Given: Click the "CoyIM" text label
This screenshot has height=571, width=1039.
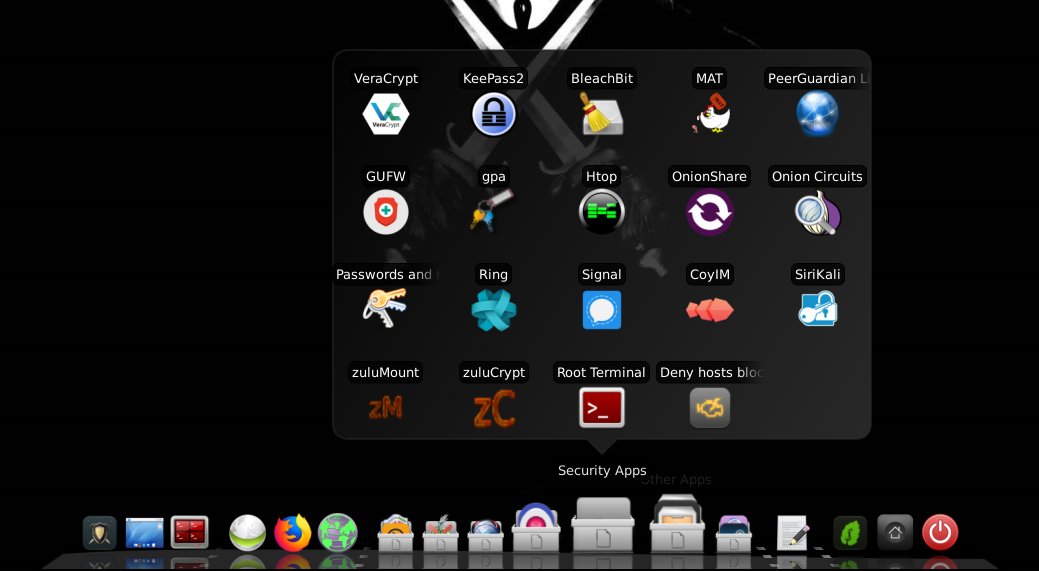Looking at the screenshot, I should 710,274.
